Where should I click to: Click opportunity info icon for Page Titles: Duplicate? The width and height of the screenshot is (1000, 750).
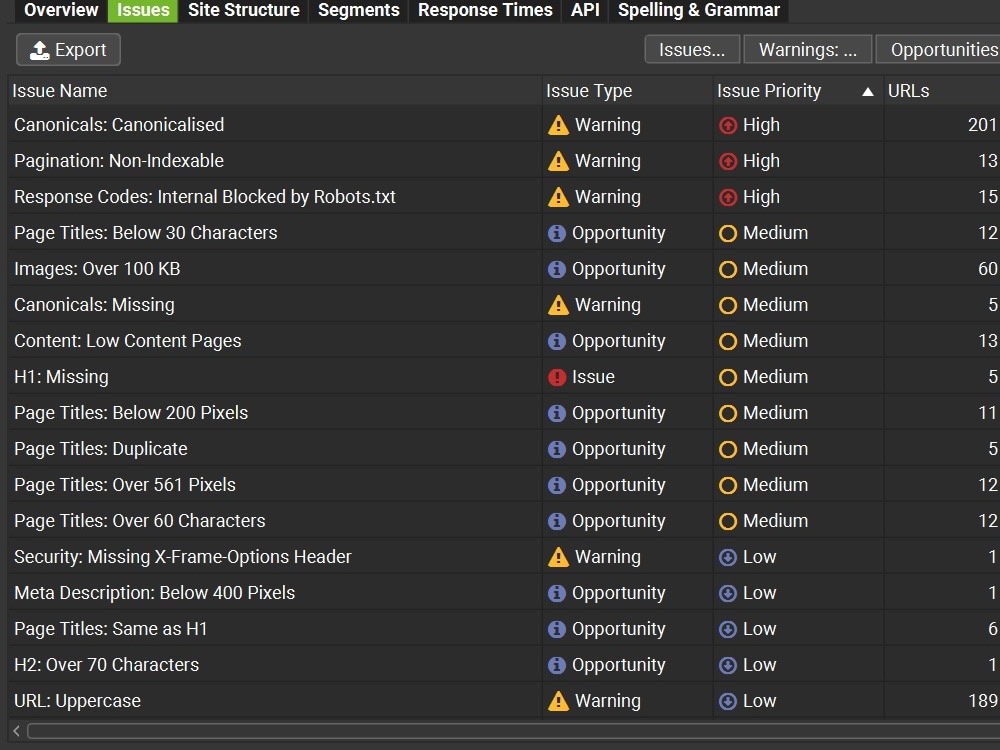(x=557, y=450)
